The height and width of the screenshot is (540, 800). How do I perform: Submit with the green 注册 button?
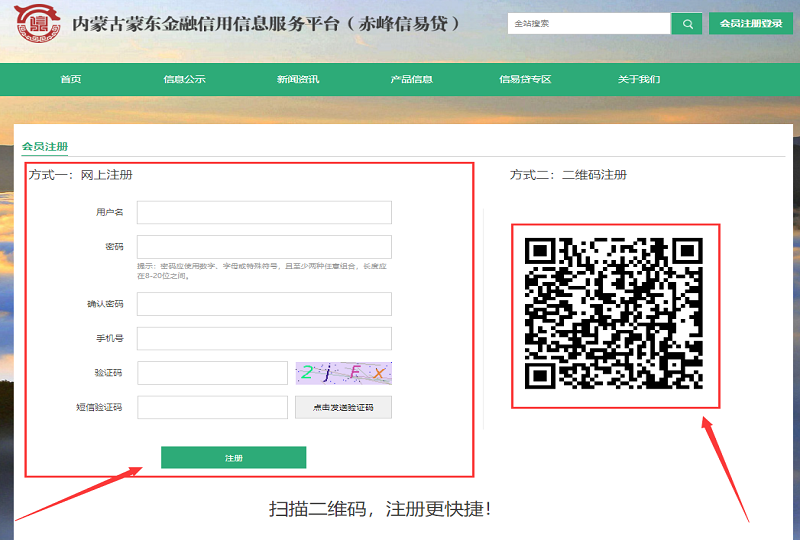point(233,457)
